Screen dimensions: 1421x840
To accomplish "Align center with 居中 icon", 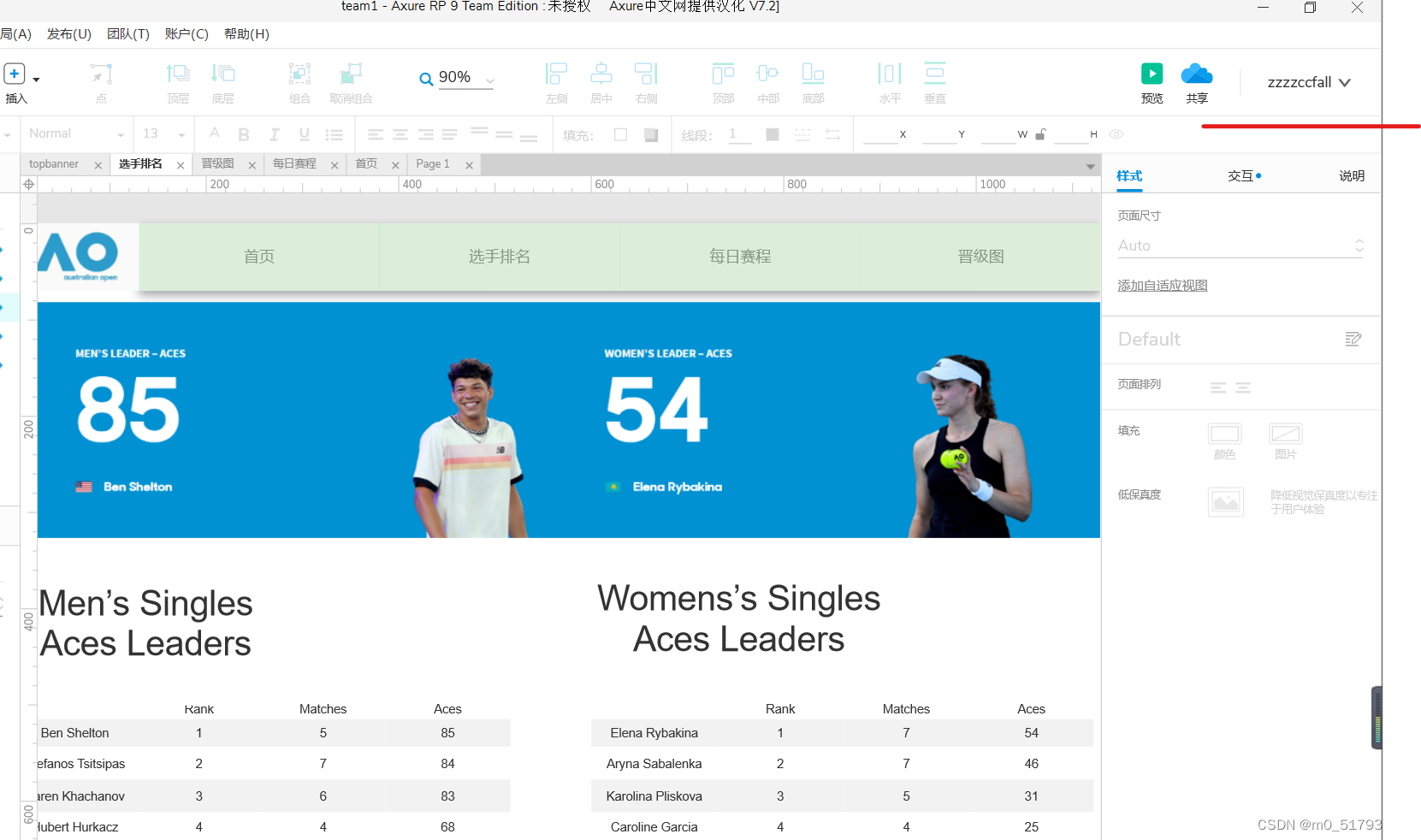I will [x=601, y=74].
